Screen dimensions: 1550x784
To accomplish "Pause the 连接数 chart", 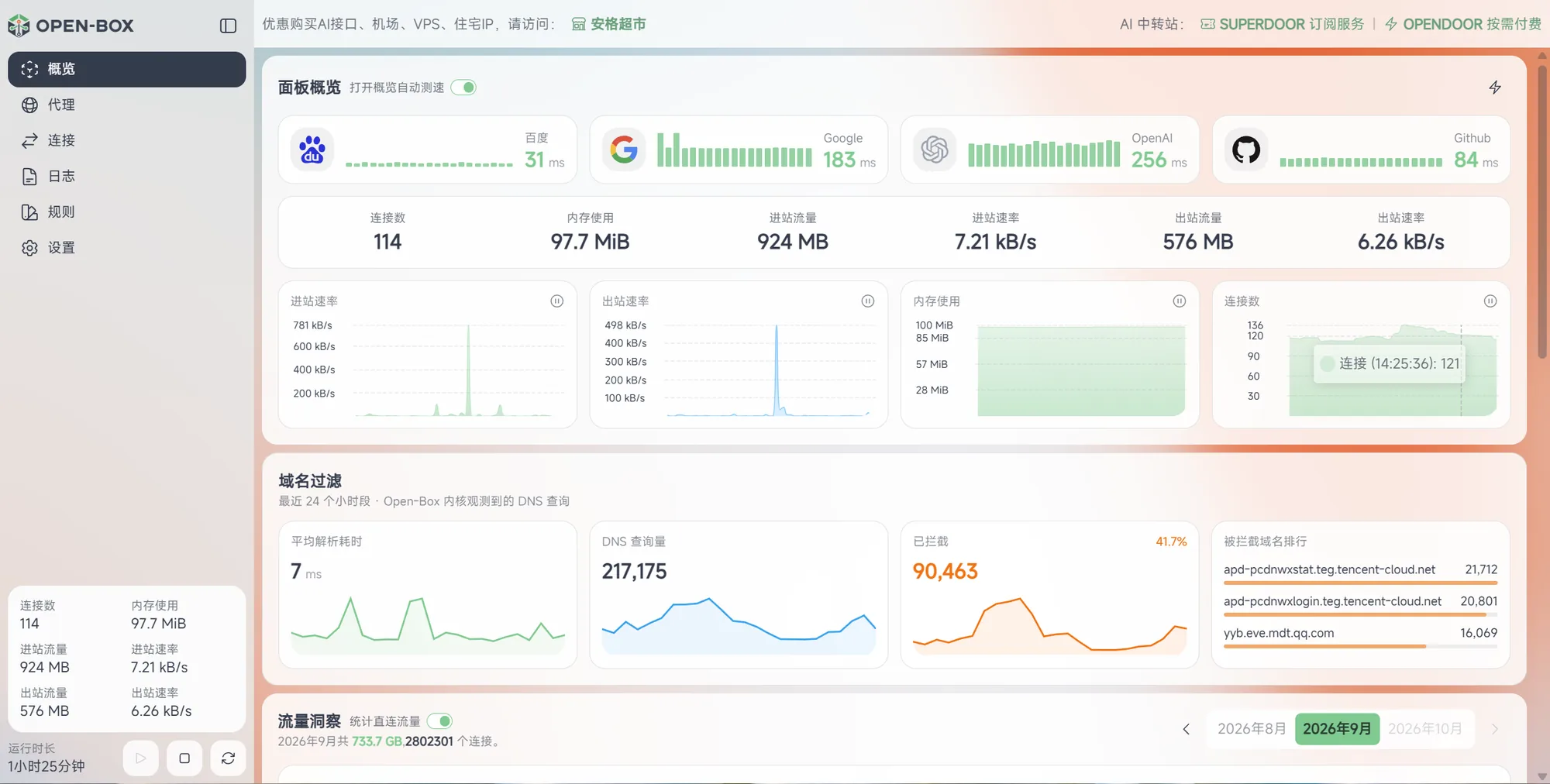I will (x=1490, y=301).
